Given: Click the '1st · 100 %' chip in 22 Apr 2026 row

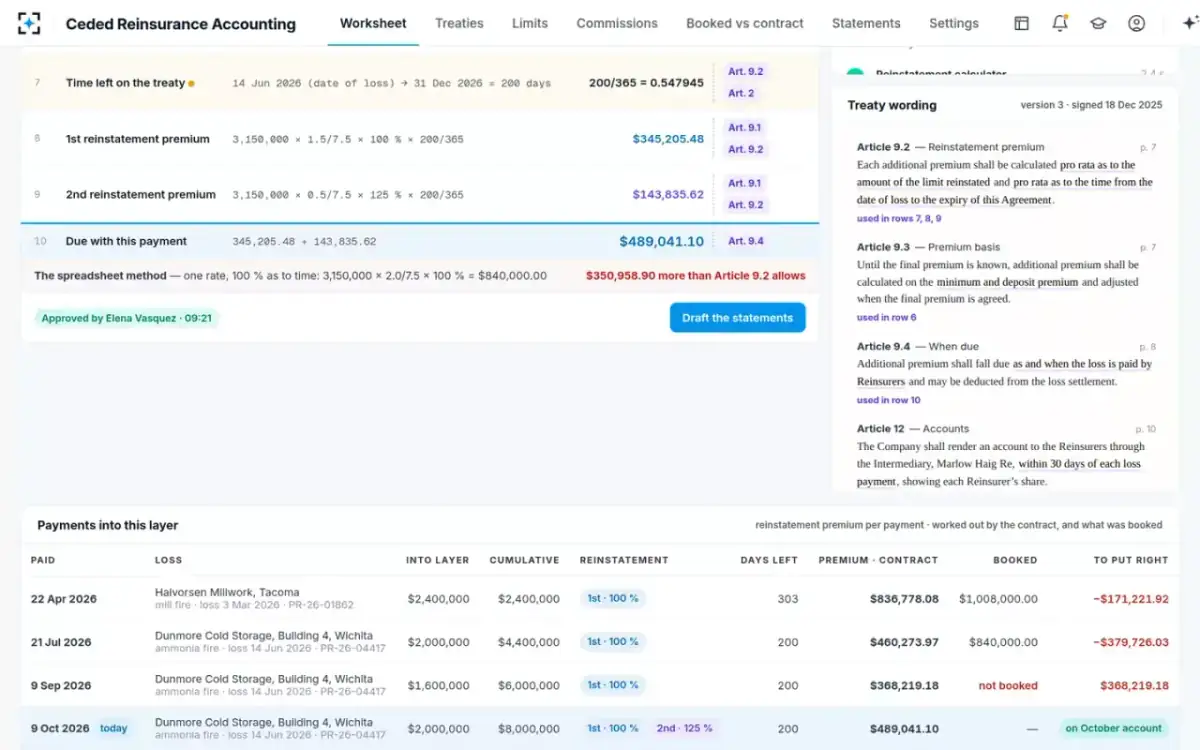Looking at the screenshot, I should pyautogui.click(x=612, y=598).
